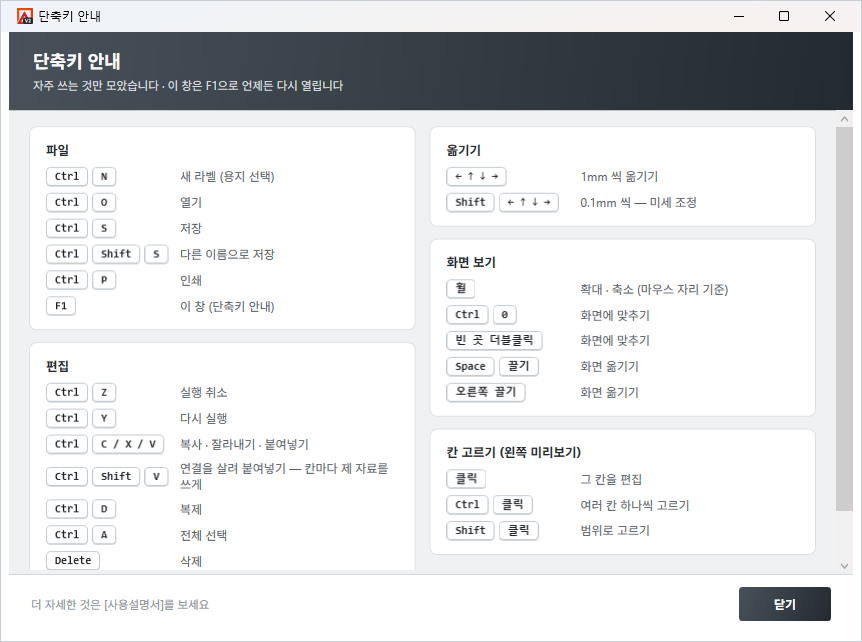The image size is (862, 642).
Task: Click the 클릭 badge beside 그 칸을 편집
Action: (466, 479)
